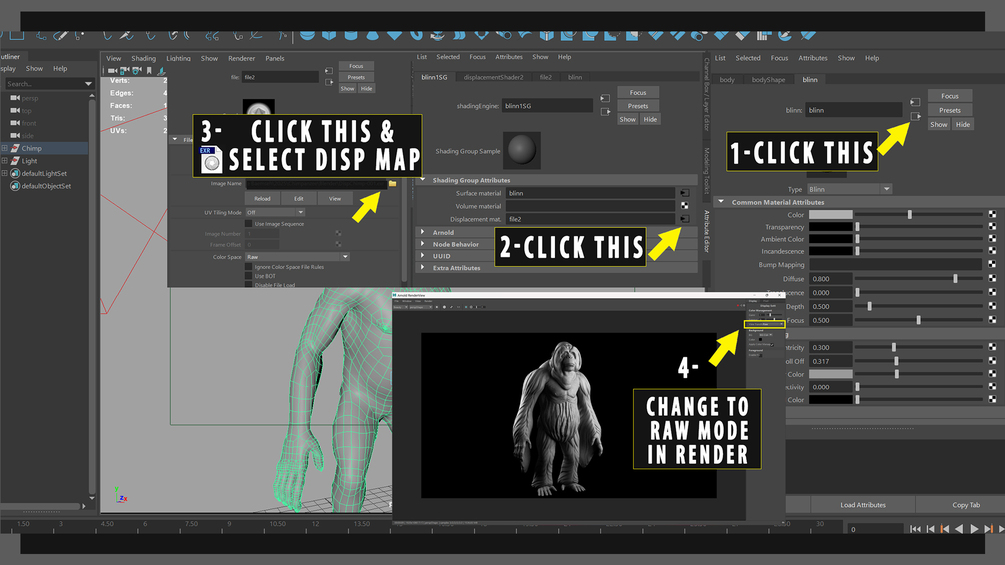Open the Outliner search filter dropdown
This screenshot has height=565, width=1005.
click(x=88, y=84)
